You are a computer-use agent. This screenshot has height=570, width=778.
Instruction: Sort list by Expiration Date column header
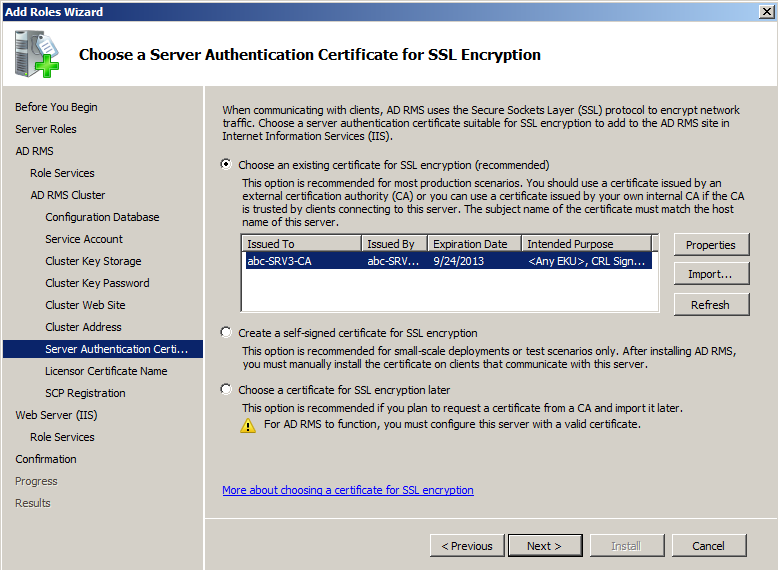pos(473,244)
